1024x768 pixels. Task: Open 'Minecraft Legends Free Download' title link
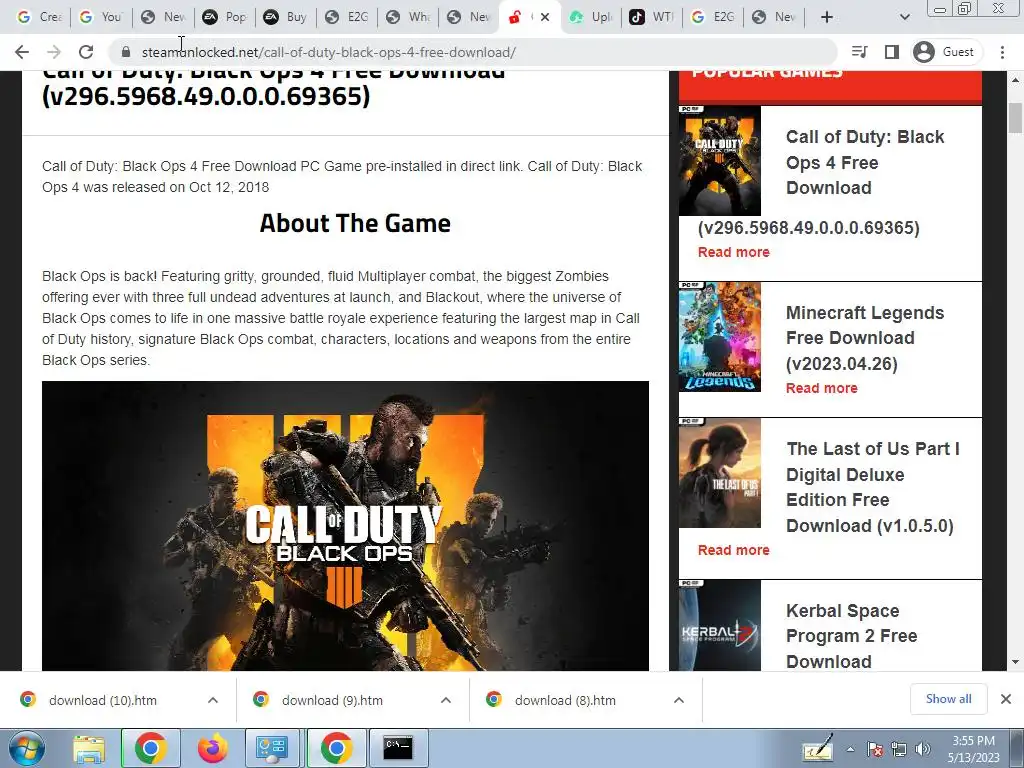point(865,338)
